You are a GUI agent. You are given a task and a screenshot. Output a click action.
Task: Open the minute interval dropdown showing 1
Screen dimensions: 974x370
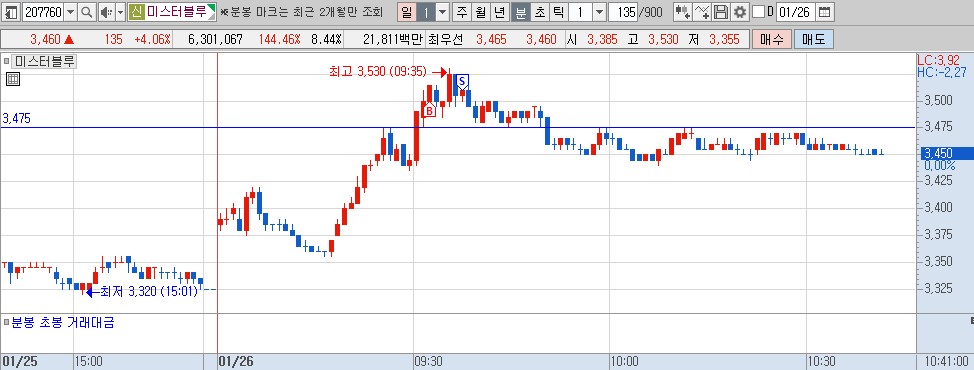click(x=598, y=11)
